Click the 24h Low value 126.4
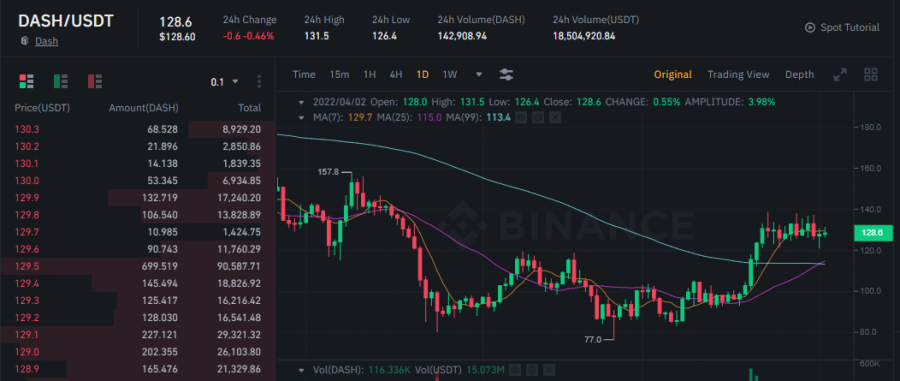Screen dimensions: 900x381 point(385,36)
